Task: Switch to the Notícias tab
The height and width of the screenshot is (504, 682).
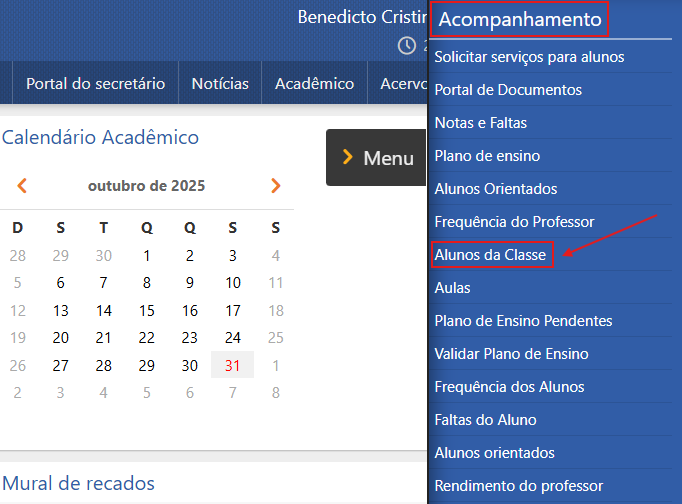Action: point(220,84)
